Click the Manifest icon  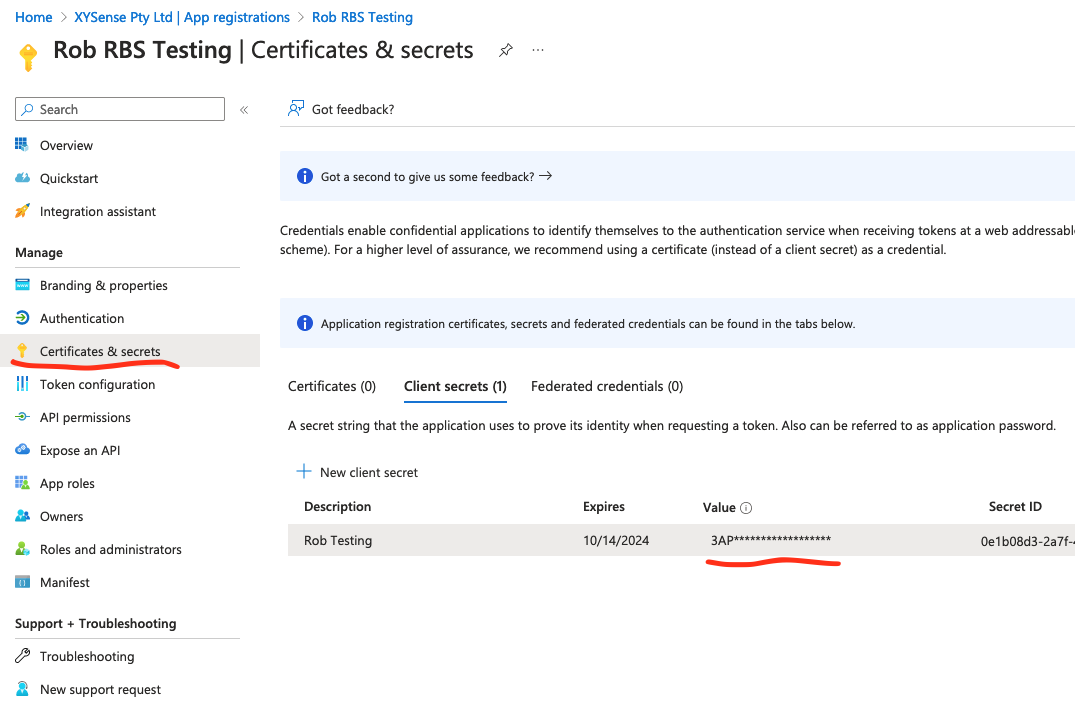[x=22, y=582]
